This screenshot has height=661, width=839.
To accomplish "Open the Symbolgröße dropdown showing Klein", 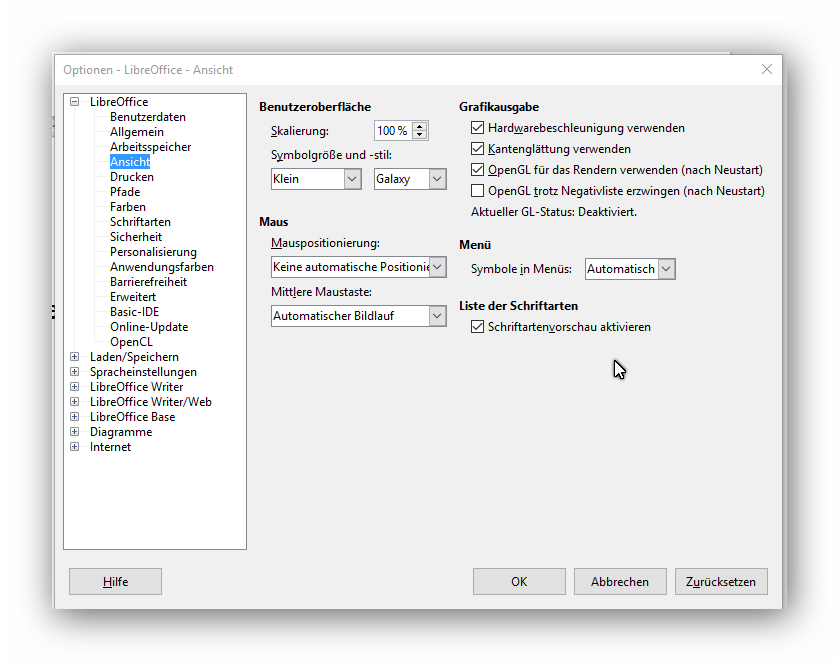I will coord(316,179).
